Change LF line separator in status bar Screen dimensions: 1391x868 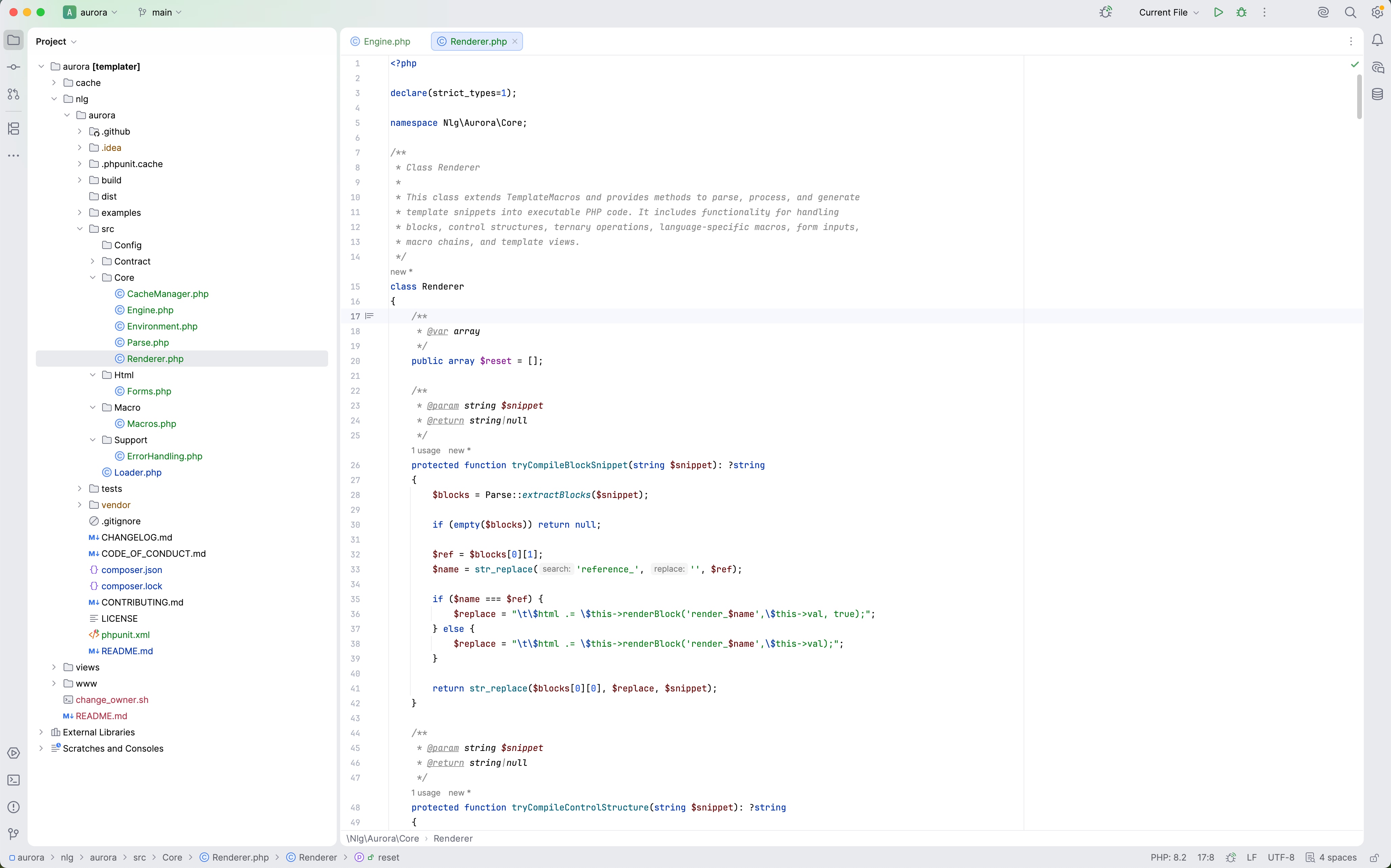[1252, 857]
